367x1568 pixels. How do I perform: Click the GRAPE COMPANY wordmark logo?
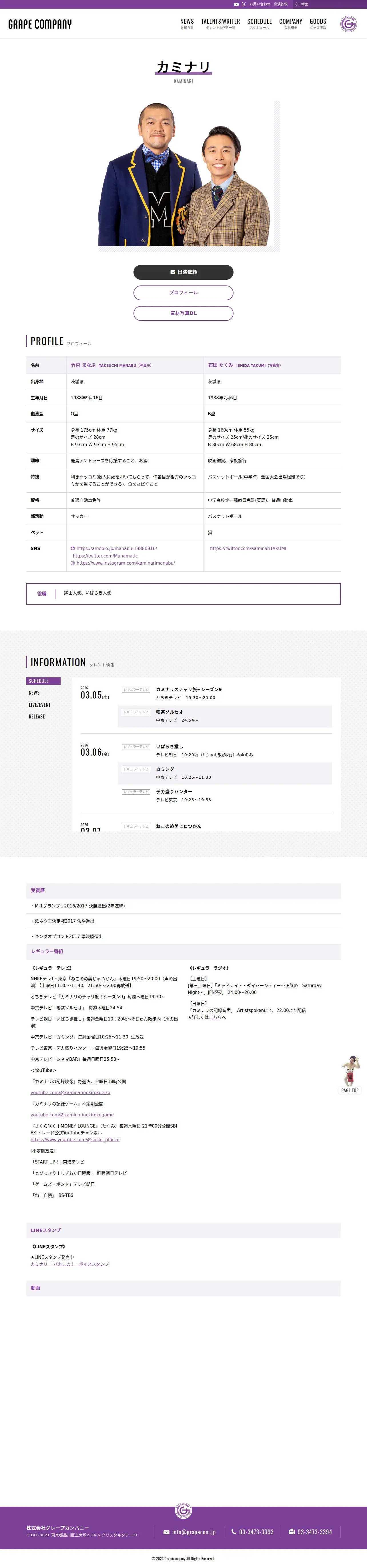(40, 24)
